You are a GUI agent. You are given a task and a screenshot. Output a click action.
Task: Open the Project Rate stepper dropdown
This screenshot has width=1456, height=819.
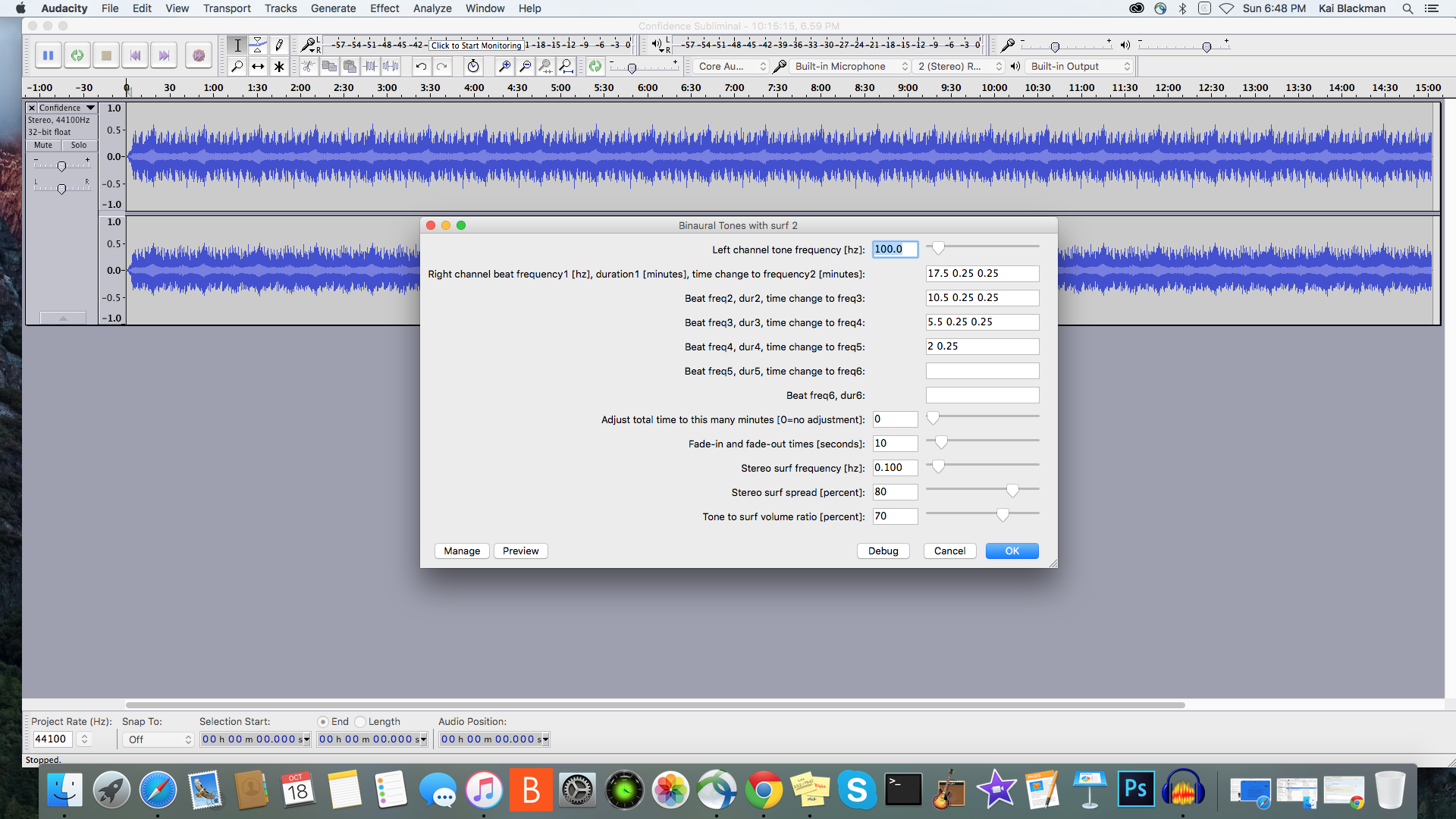pos(84,739)
